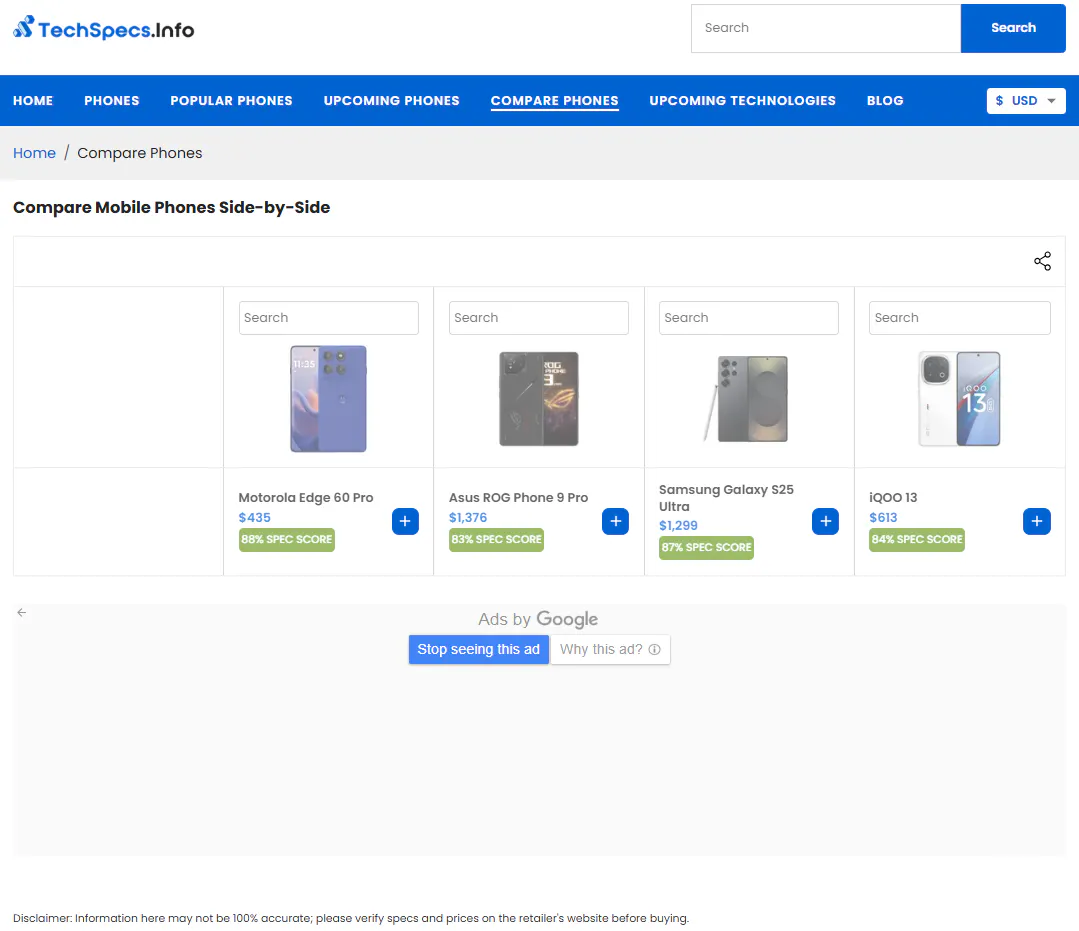Click the Asus ROG Phone 9 Pro image
This screenshot has width=1079, height=931.
[539, 399]
